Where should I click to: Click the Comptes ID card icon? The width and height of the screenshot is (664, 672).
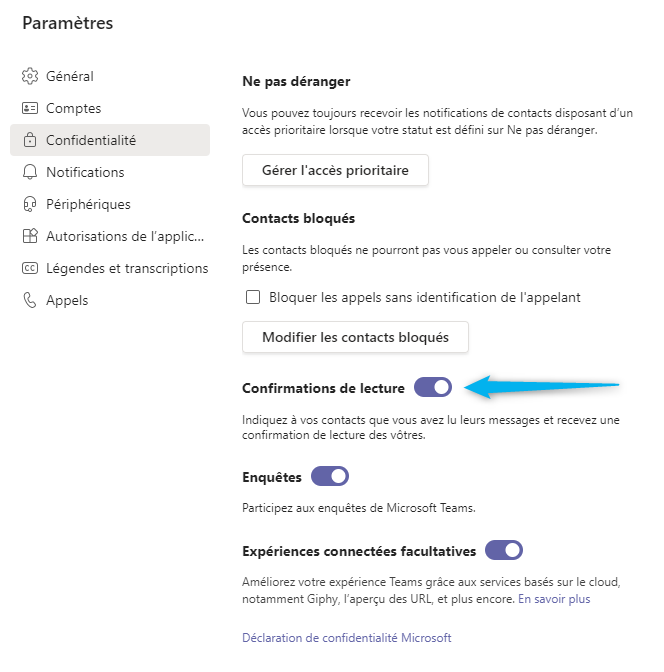(30, 108)
